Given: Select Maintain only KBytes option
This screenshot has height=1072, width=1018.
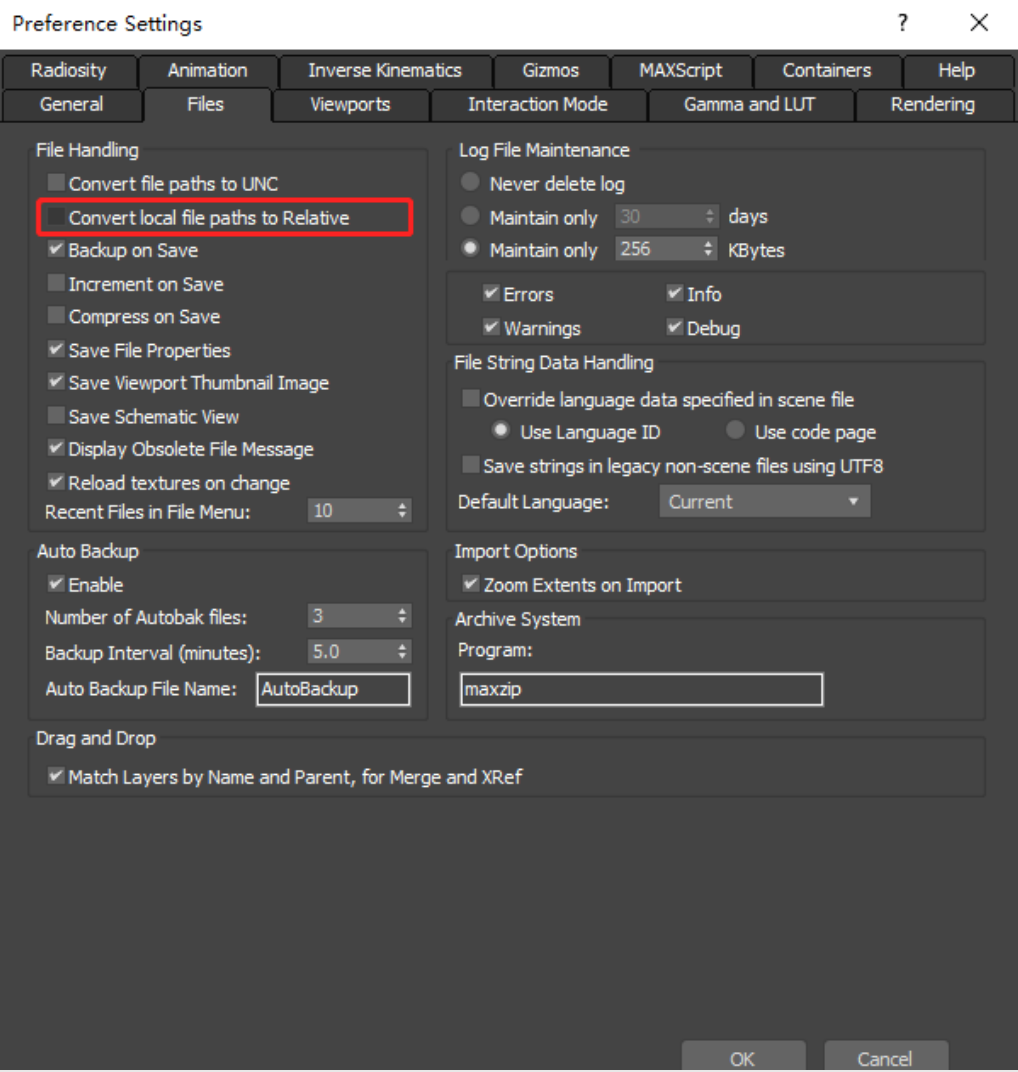Looking at the screenshot, I should (470, 249).
